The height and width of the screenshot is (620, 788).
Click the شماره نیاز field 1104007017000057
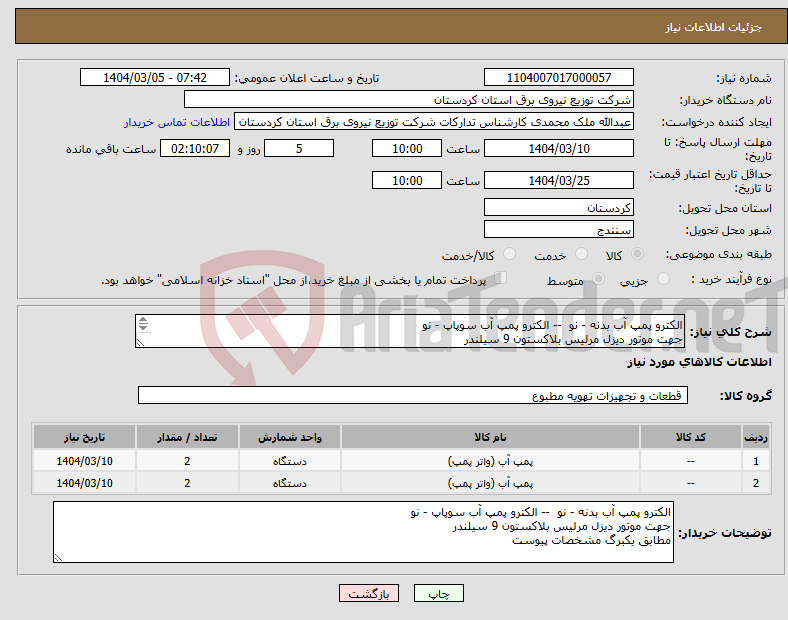(558, 77)
